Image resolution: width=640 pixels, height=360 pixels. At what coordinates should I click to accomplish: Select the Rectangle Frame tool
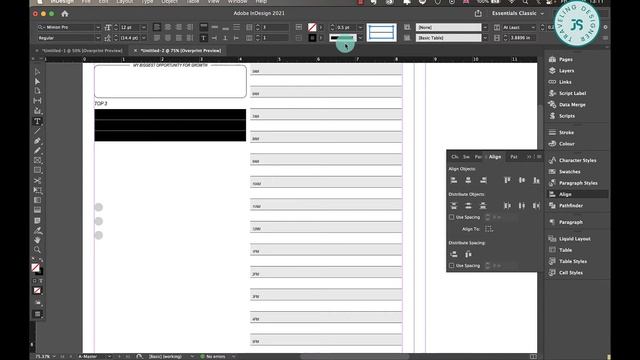pos(37,160)
